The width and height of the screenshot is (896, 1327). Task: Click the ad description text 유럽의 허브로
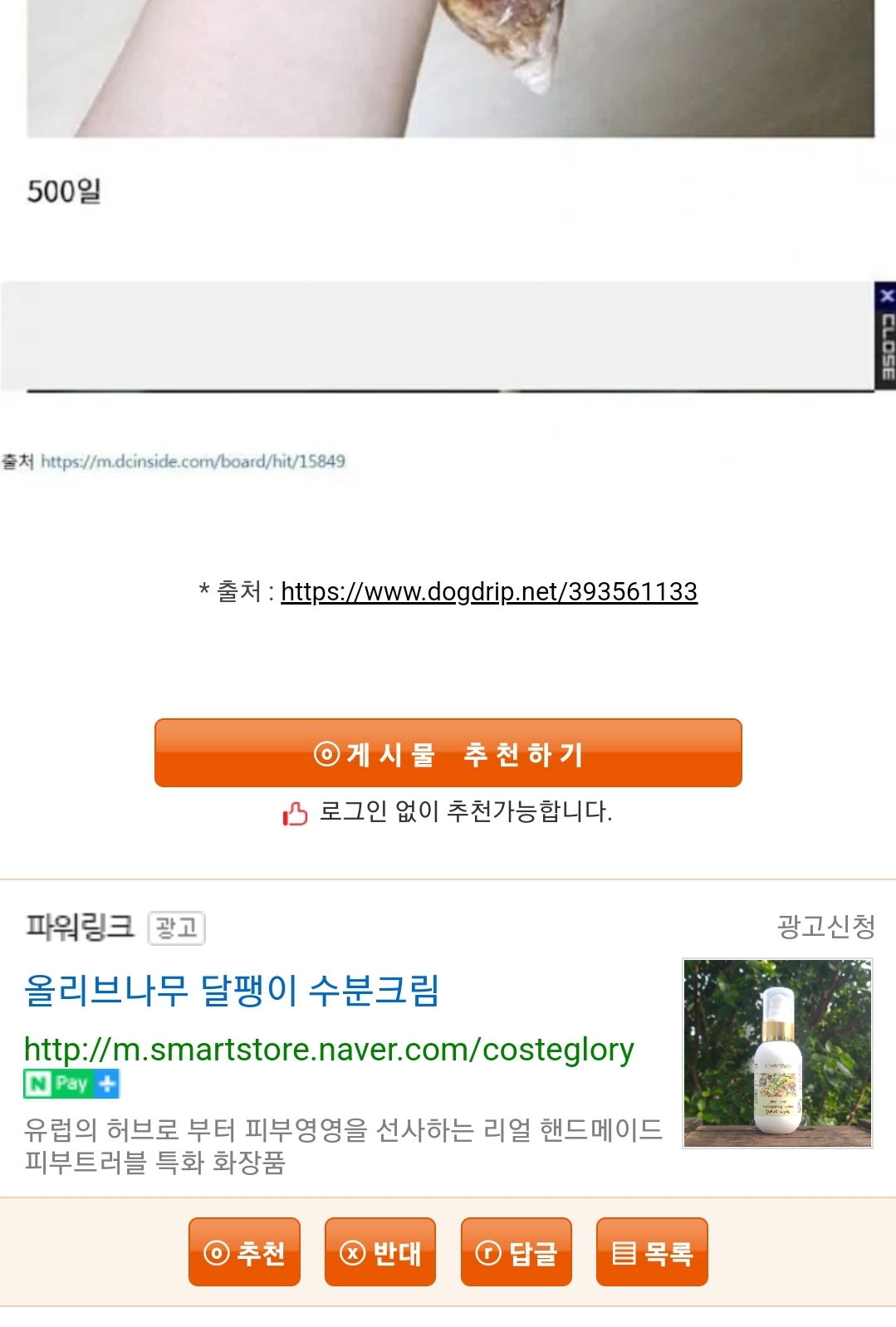point(343,1145)
